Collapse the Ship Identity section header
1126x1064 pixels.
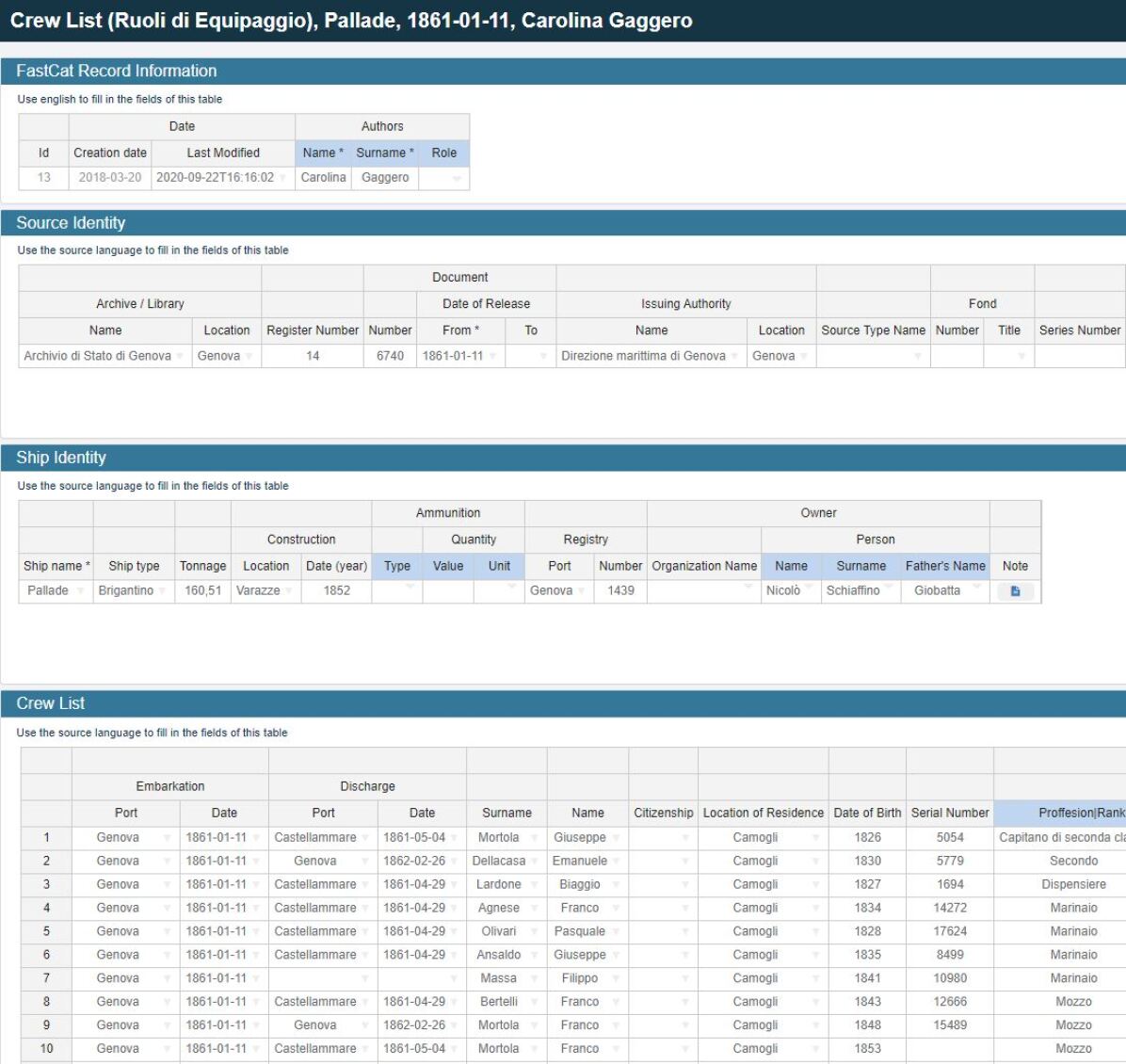click(x=563, y=458)
